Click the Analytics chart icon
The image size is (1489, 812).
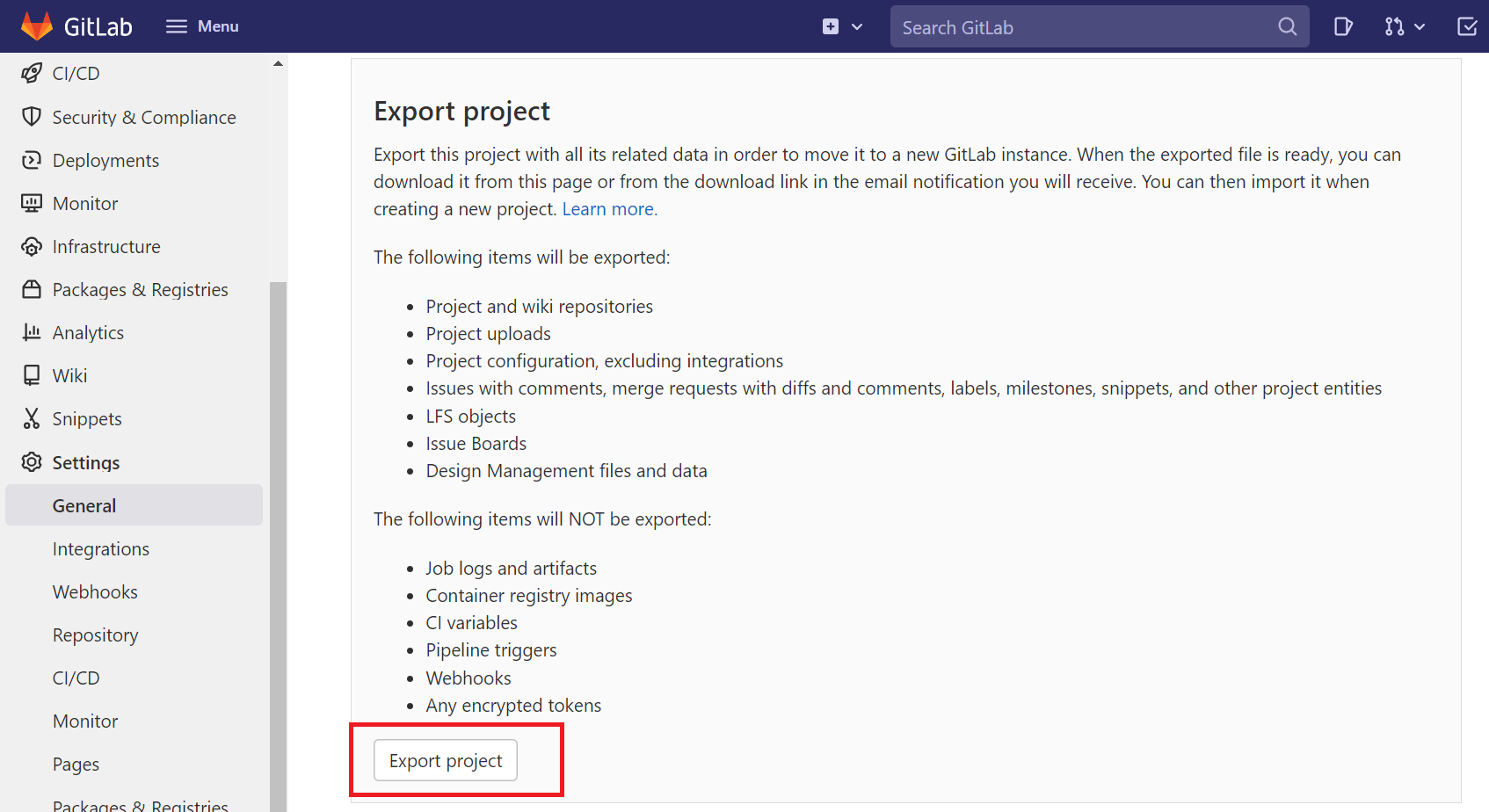click(x=32, y=332)
